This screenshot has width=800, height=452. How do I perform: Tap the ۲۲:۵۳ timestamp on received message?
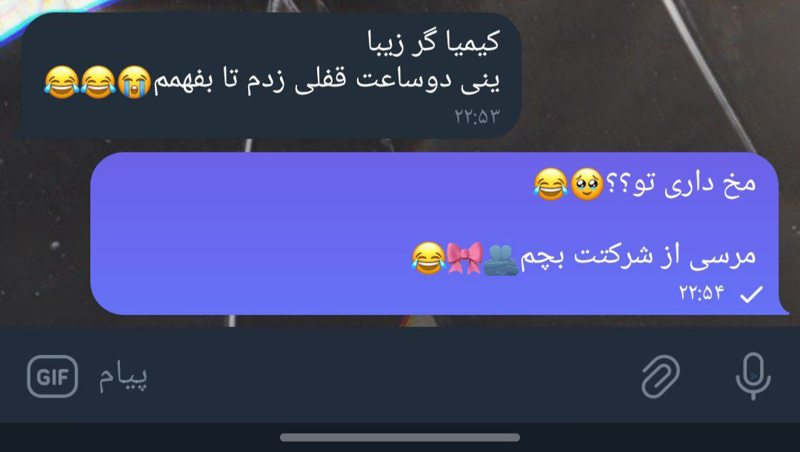point(477,116)
